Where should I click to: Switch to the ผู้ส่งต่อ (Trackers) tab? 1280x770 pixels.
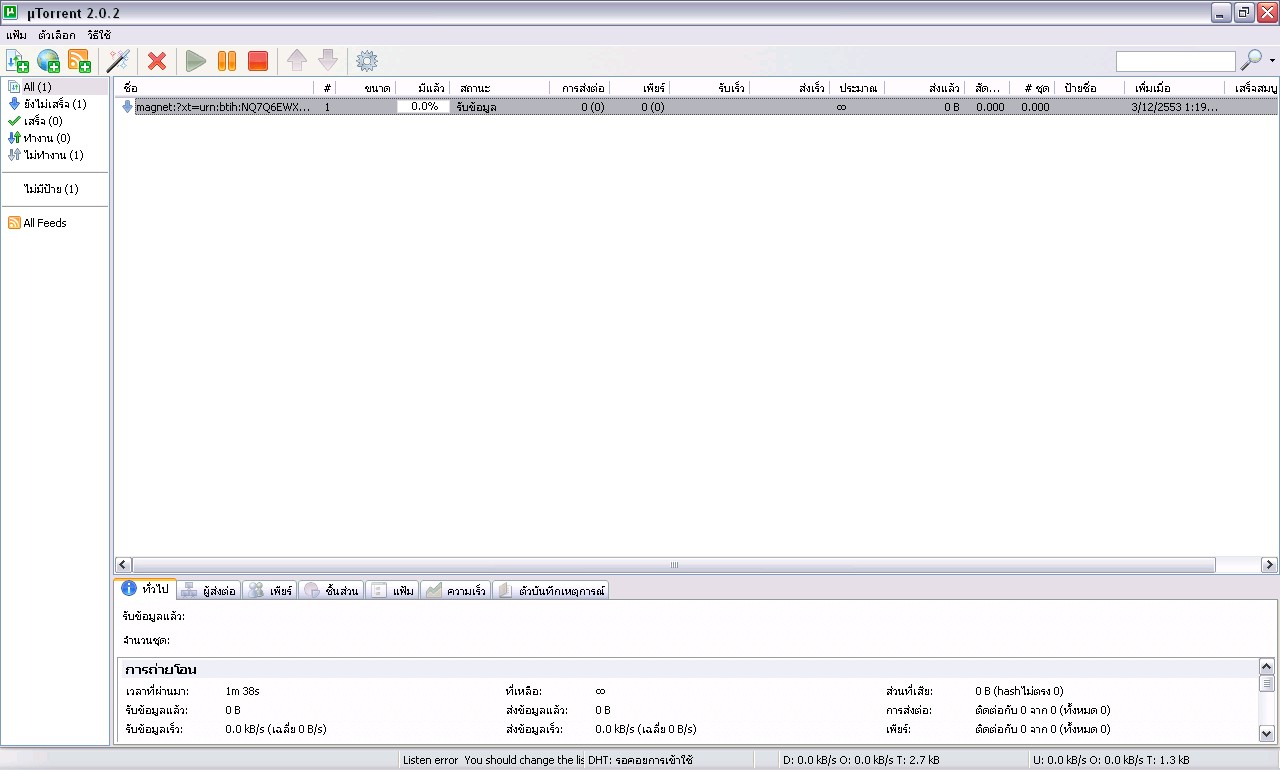(x=209, y=591)
